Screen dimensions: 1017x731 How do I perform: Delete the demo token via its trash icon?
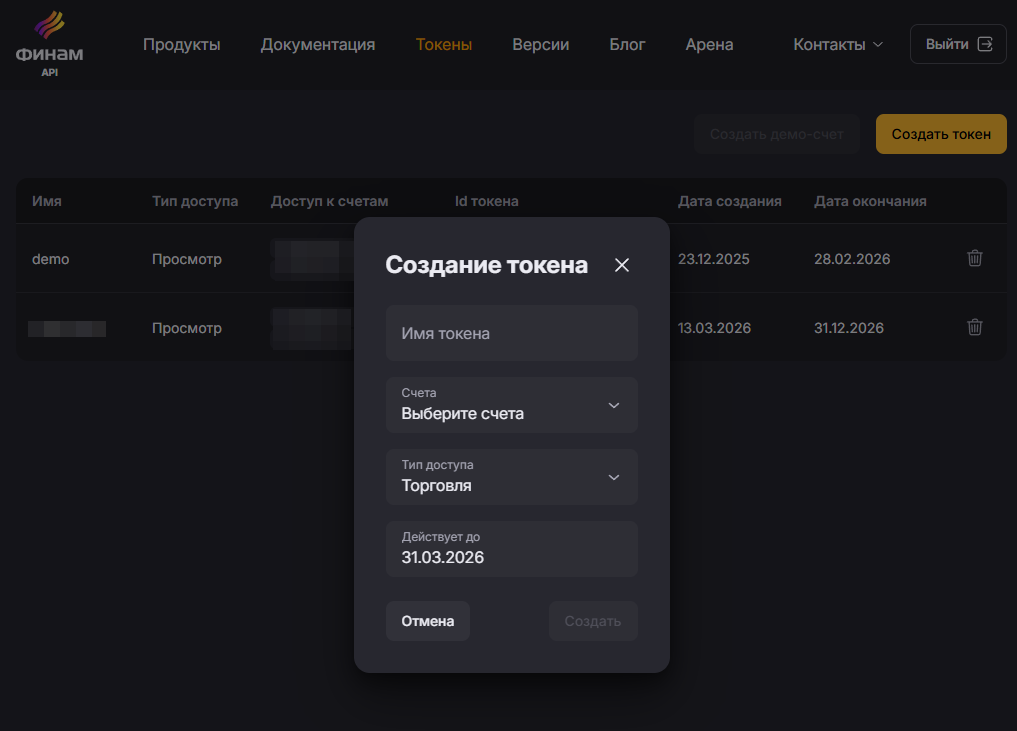(x=974, y=258)
